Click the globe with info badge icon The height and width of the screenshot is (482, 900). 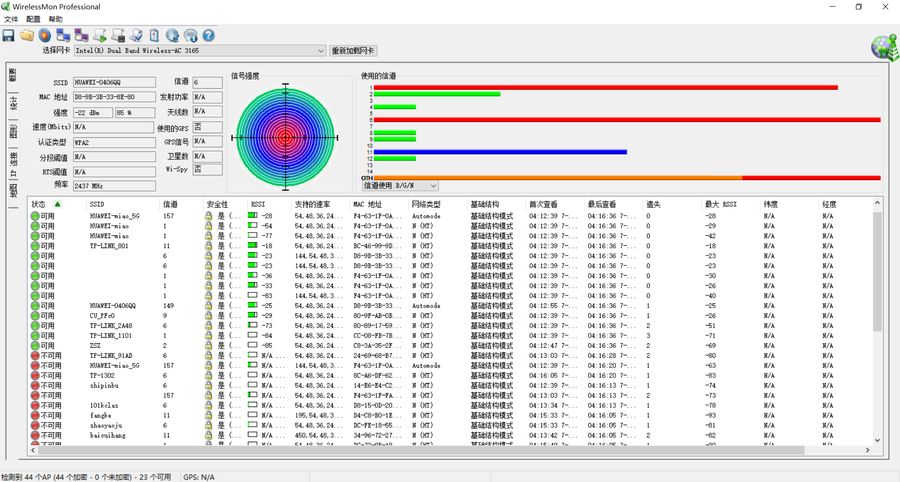191,36
